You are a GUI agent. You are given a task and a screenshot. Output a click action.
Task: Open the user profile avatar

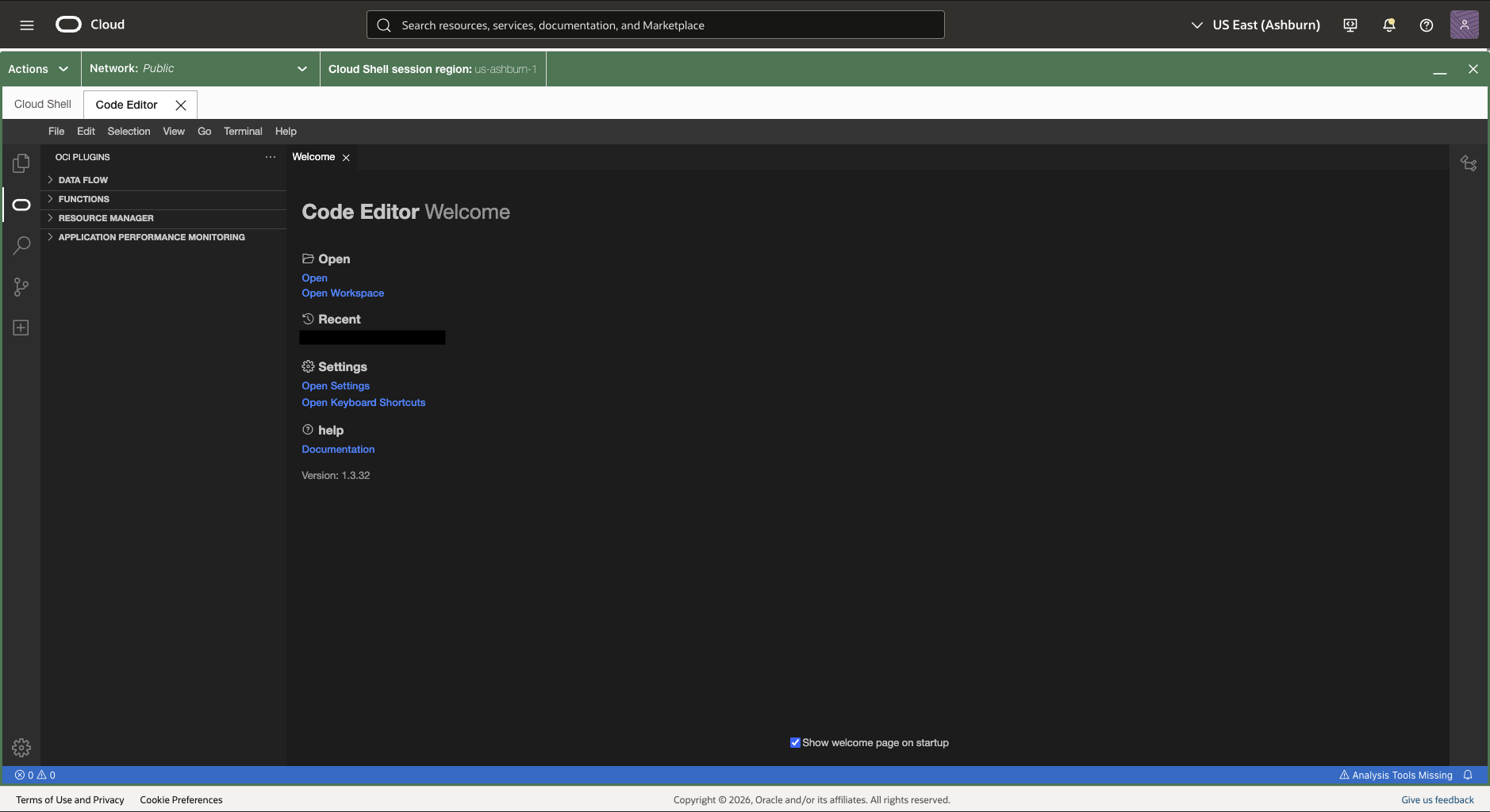[1465, 25]
